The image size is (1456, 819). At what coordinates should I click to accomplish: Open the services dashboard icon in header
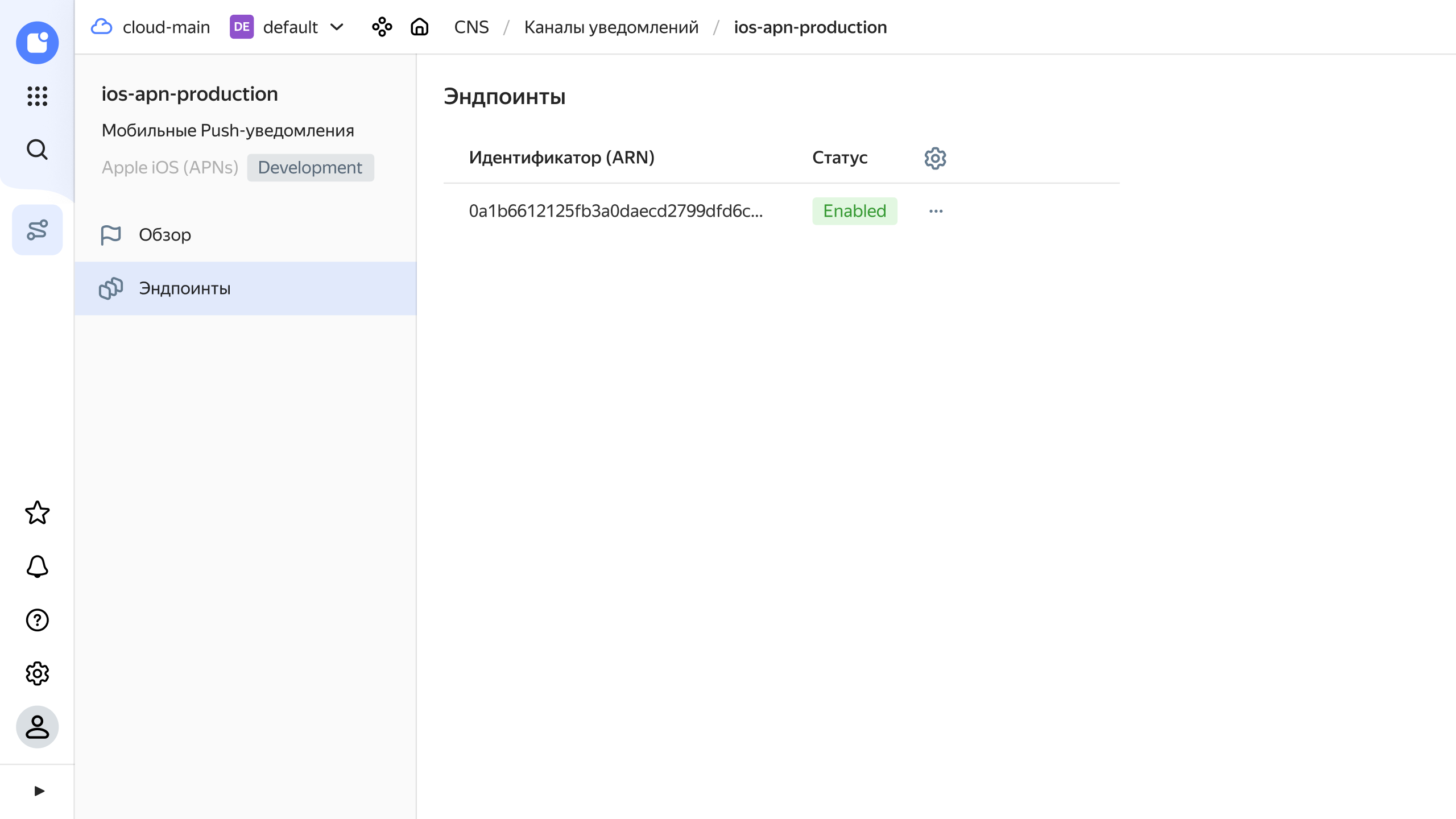point(382,27)
